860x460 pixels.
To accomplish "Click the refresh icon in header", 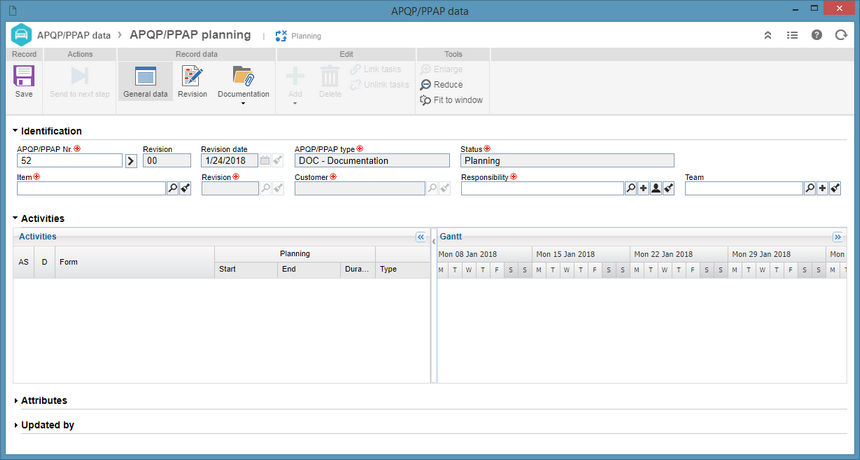I will (x=841, y=35).
